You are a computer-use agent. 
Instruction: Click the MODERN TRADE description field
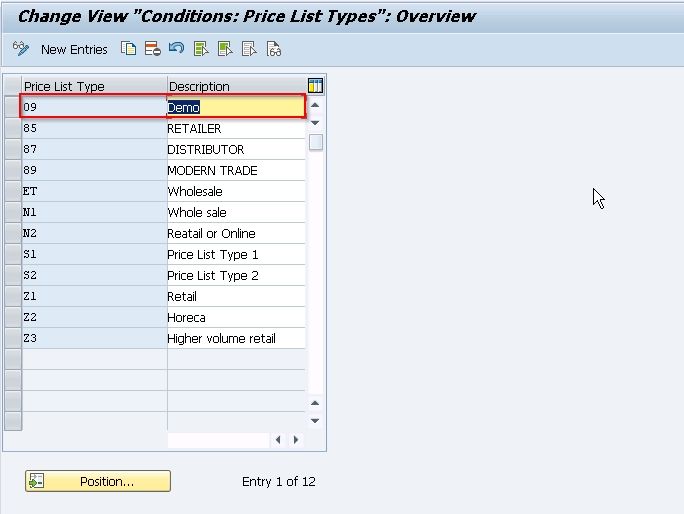click(x=236, y=170)
